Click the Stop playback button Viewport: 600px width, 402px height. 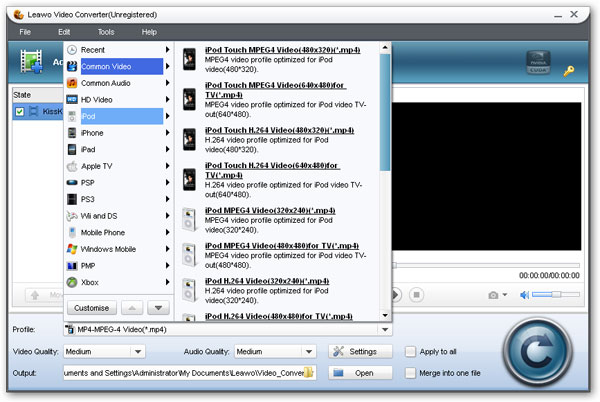(416, 295)
